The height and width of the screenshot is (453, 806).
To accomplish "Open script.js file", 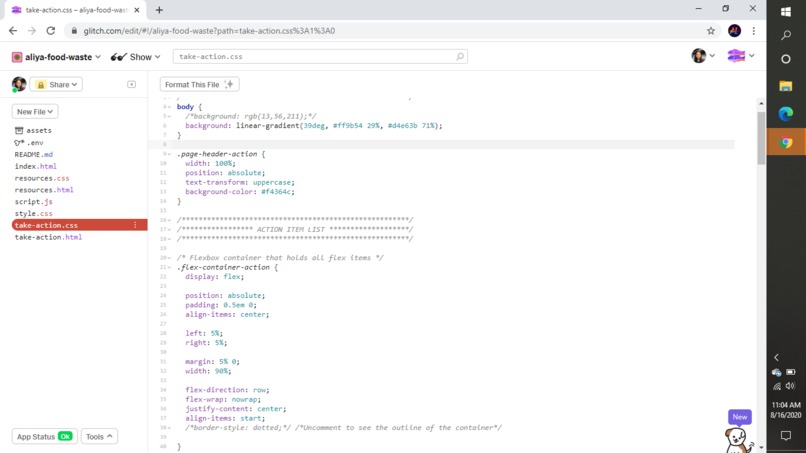I will click(33, 202).
